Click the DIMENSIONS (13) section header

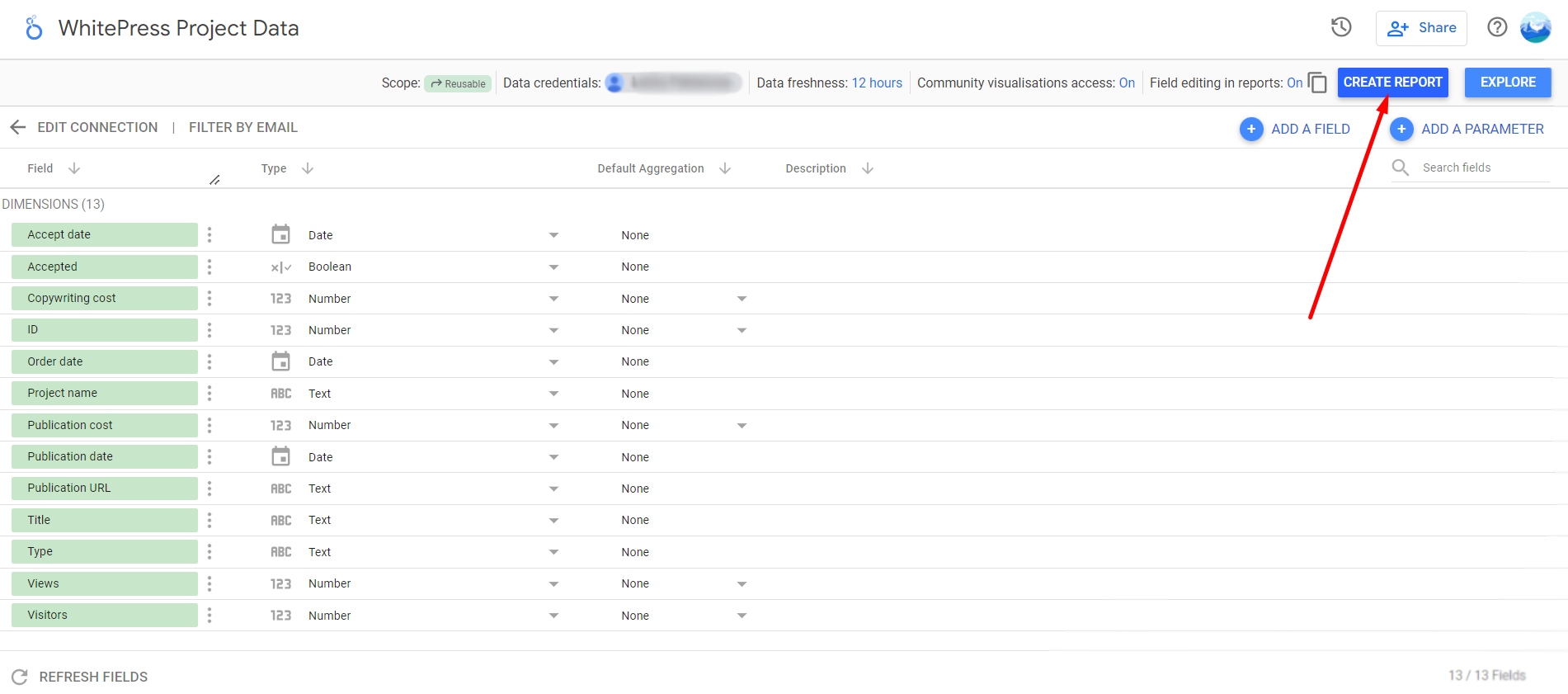(53, 204)
